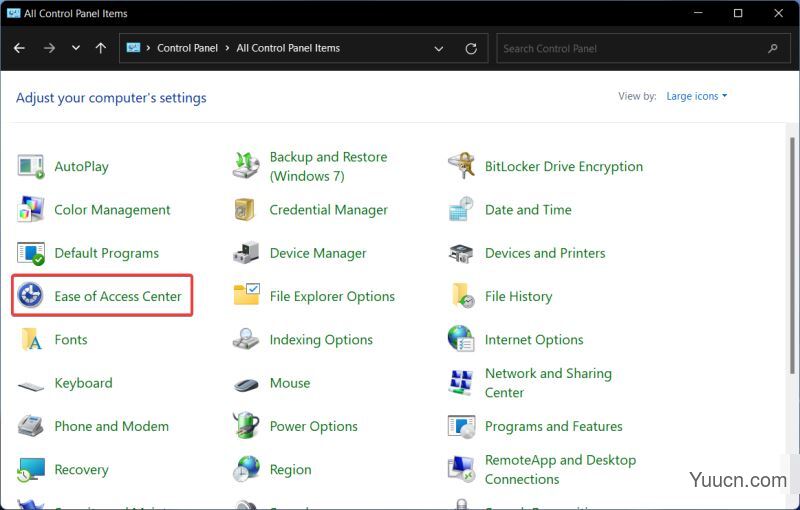
Task: Click the Phone and Modem icon
Action: click(31, 425)
